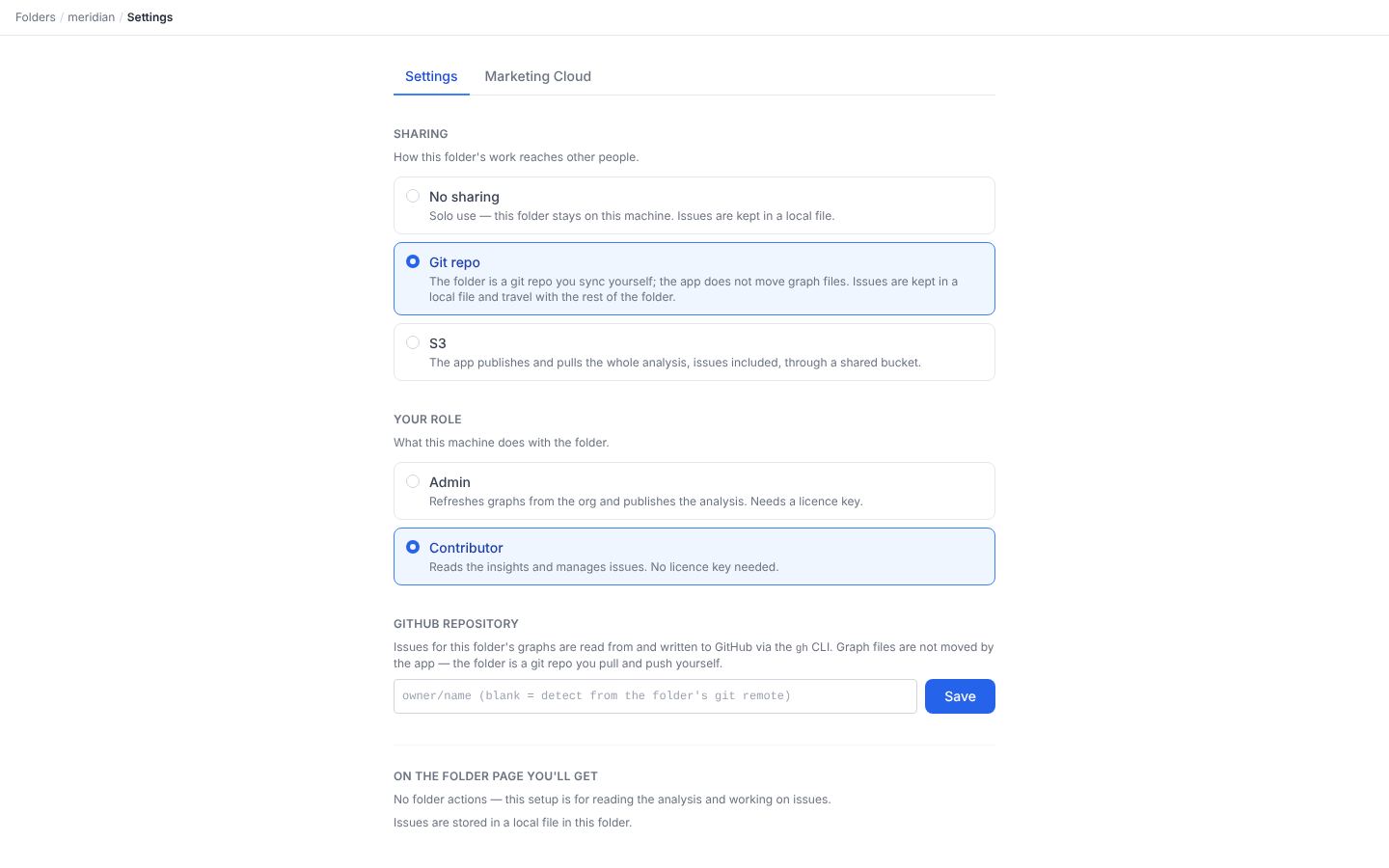Open the Settings tab

[x=431, y=76]
